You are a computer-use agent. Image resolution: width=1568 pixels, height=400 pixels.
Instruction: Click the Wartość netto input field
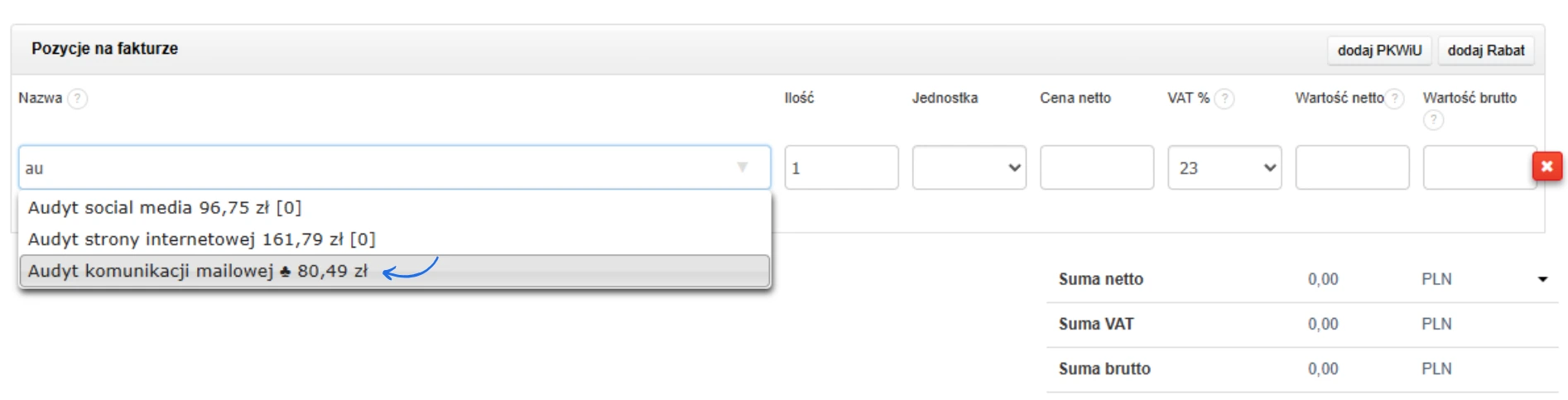click(x=1351, y=167)
